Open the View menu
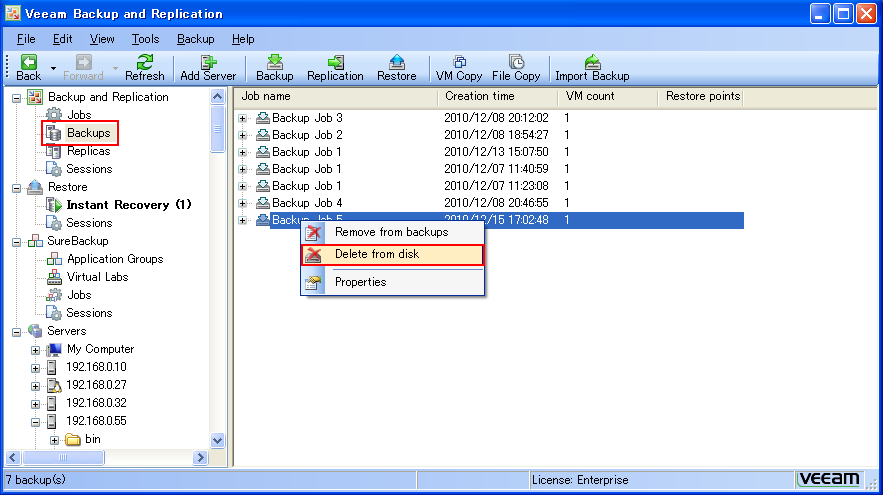 tap(102, 39)
